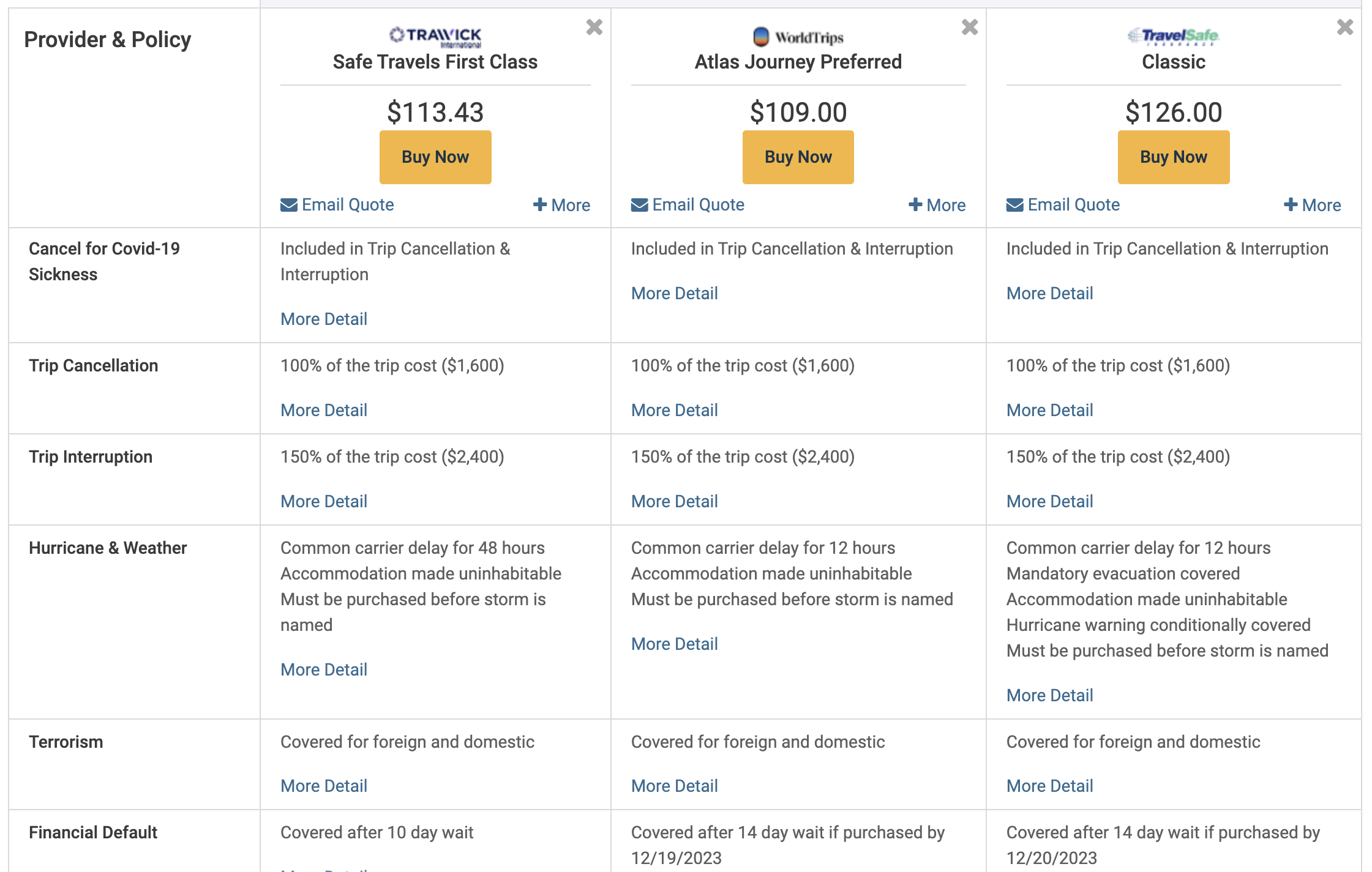Click the Hurricane & Weather row label
Viewport: 1372px width, 872px height.
108,548
